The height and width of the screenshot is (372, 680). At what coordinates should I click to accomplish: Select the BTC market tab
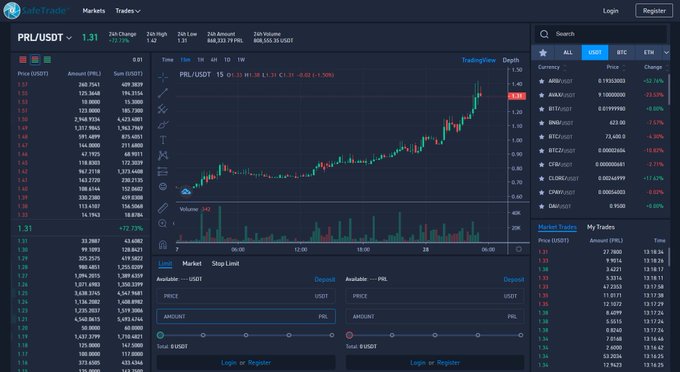click(621, 52)
